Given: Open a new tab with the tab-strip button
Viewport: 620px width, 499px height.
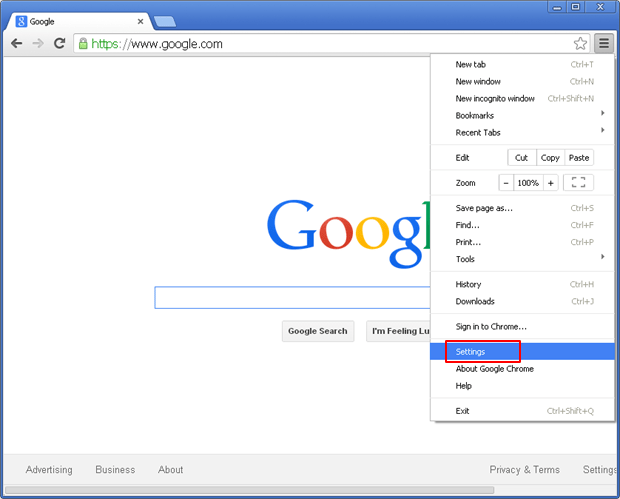Looking at the screenshot, I should pyautogui.click(x=165, y=22).
